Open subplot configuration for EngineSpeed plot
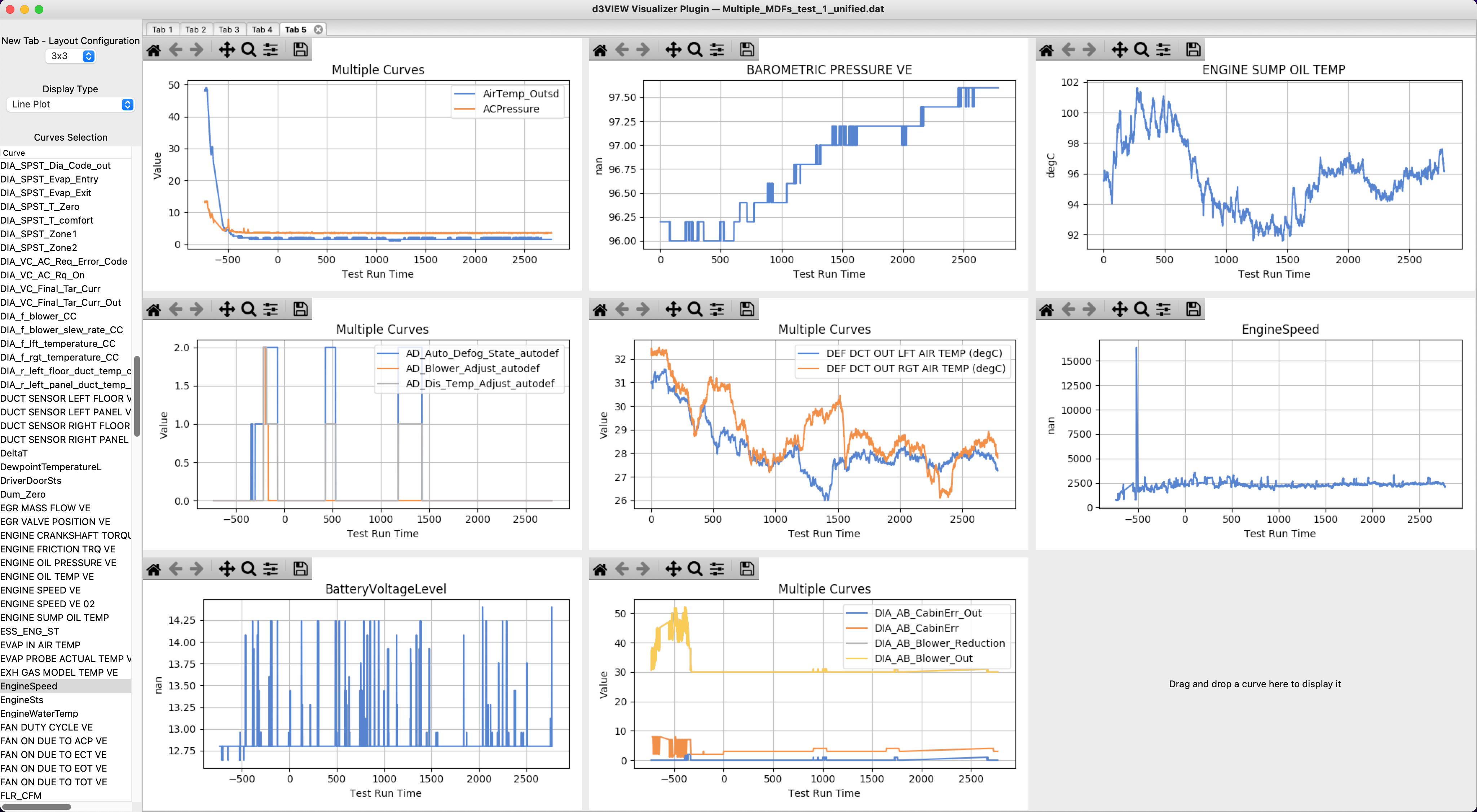This screenshot has width=1477, height=812. [1163, 310]
